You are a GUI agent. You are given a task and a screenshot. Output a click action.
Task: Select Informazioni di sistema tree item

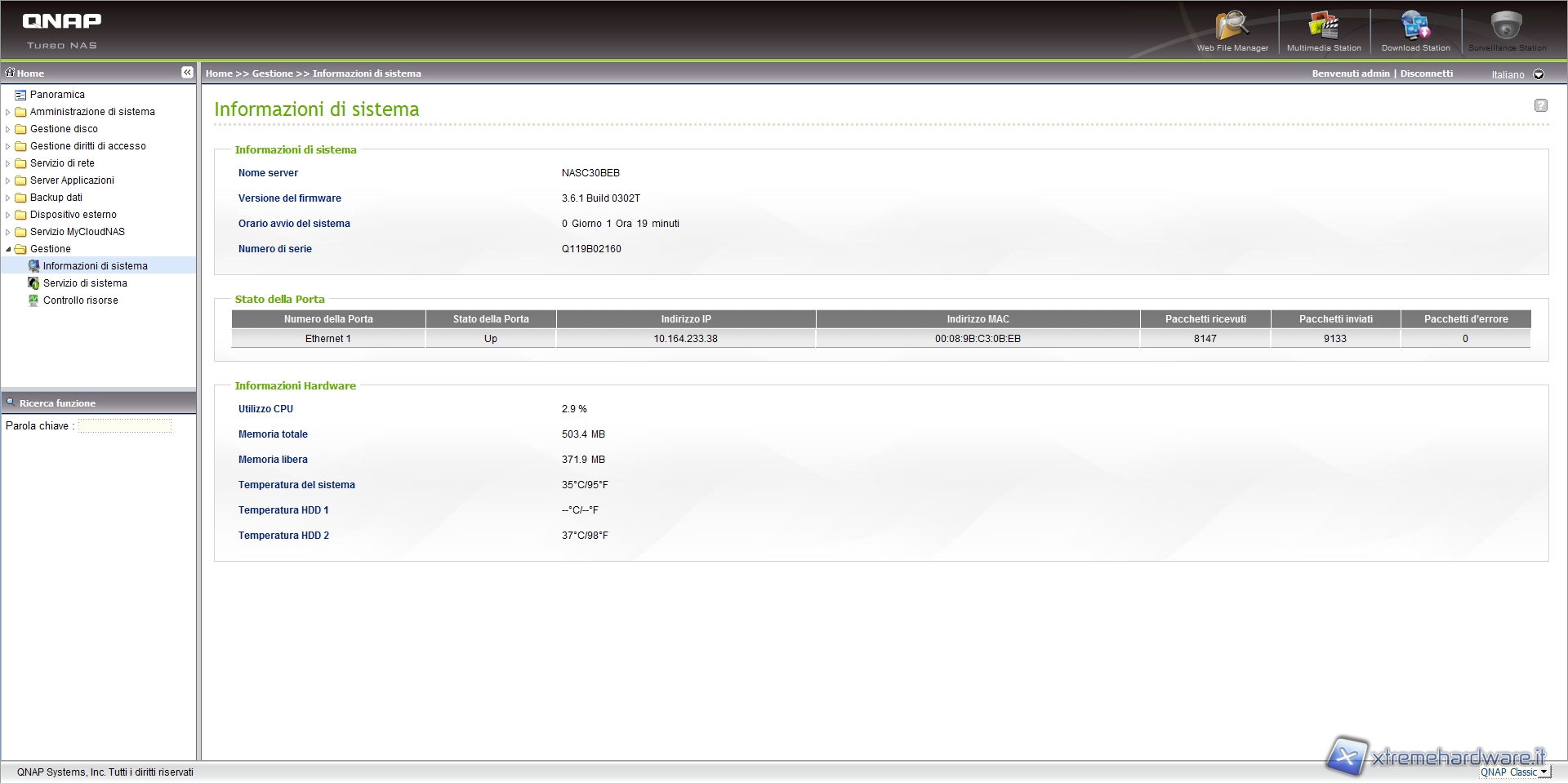(95, 266)
